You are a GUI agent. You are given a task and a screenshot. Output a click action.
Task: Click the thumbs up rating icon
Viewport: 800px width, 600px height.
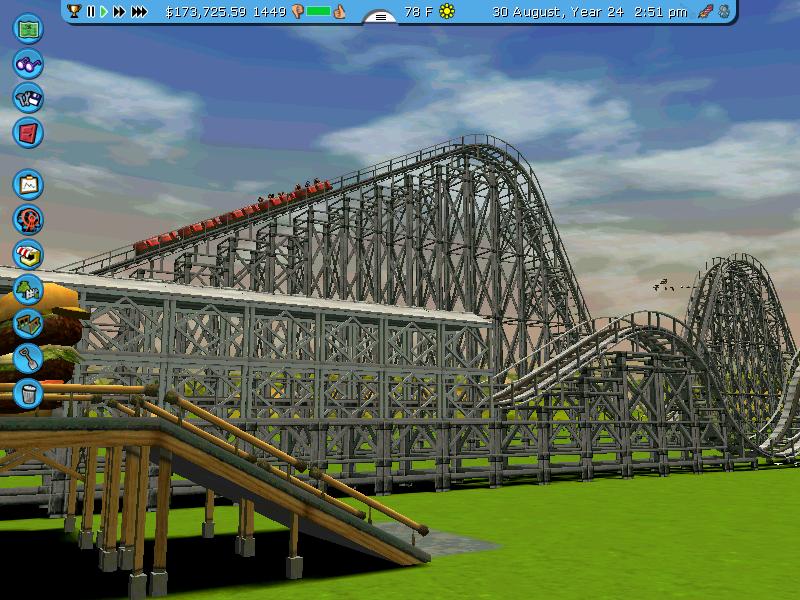click(339, 11)
